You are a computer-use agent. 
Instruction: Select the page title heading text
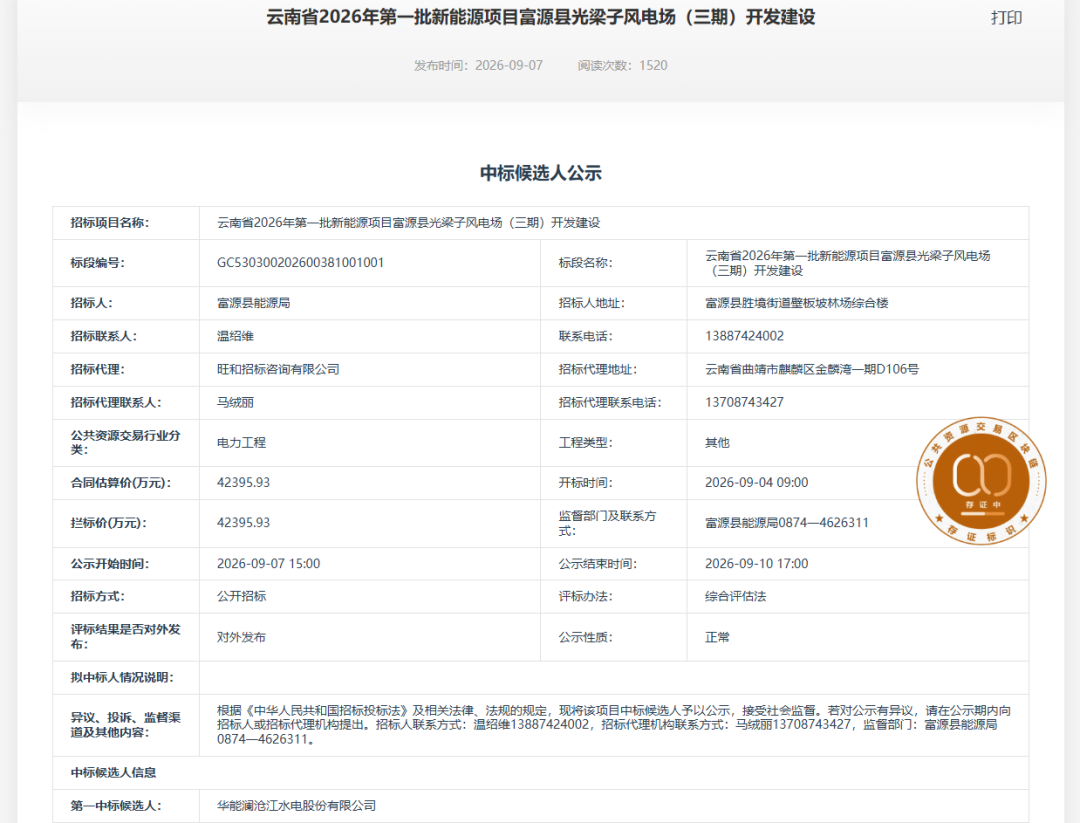click(x=541, y=17)
